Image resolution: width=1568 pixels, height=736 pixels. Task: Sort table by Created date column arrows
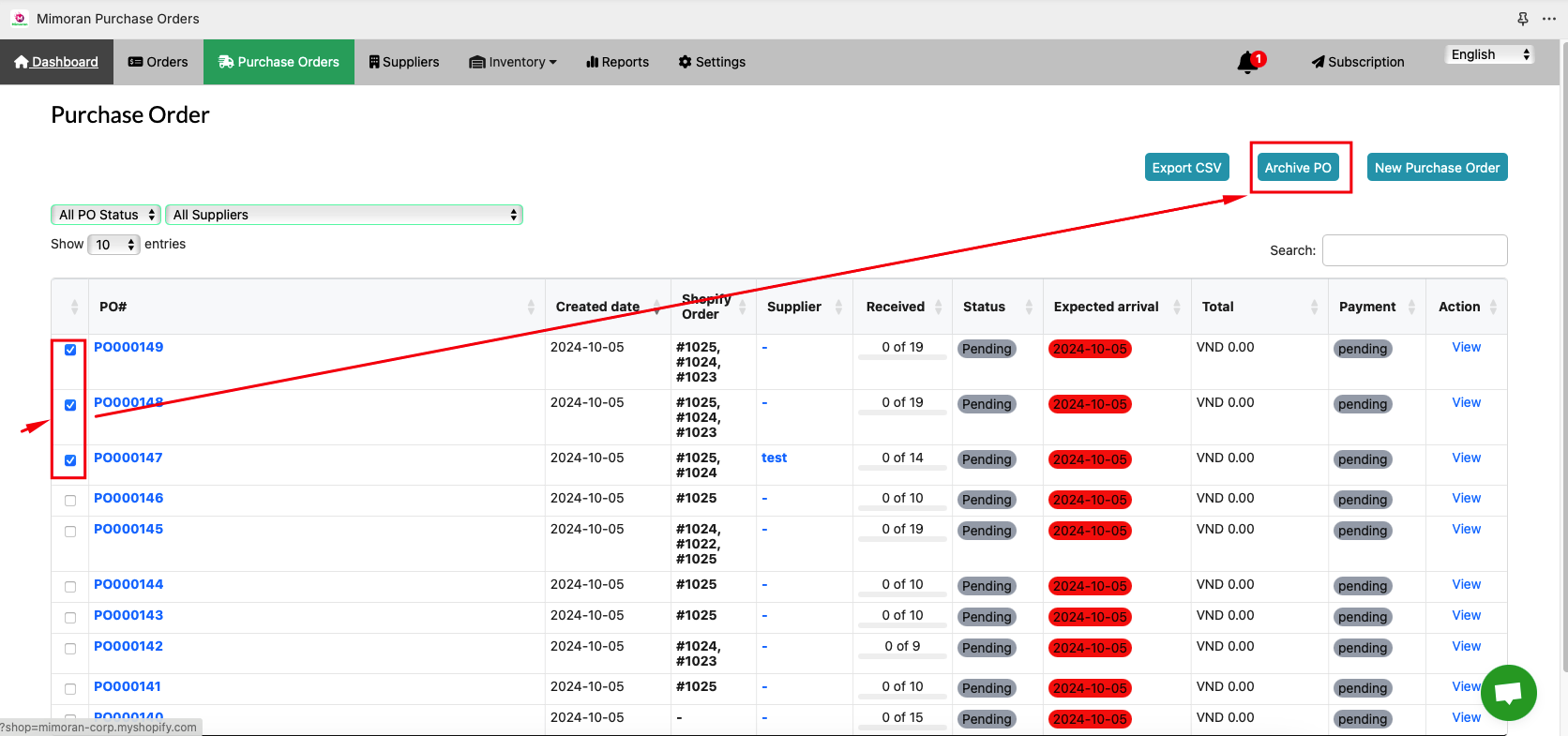click(656, 307)
